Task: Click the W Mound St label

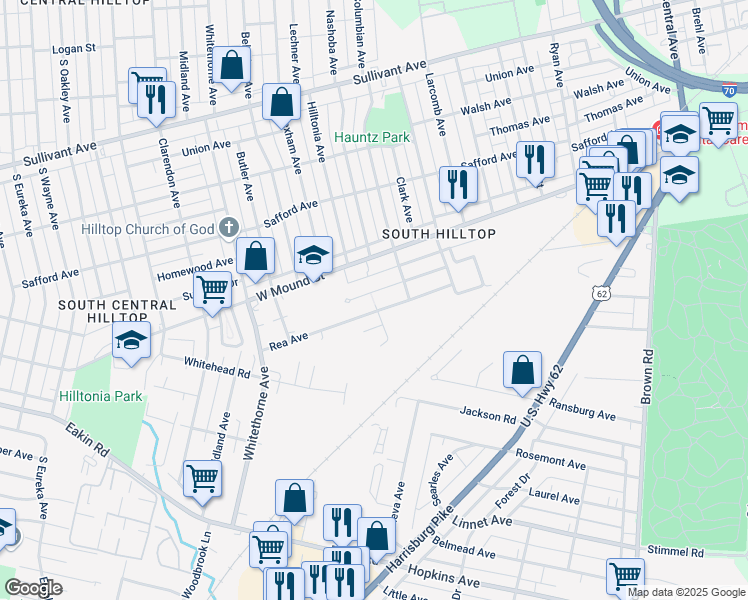Action: pos(290,287)
